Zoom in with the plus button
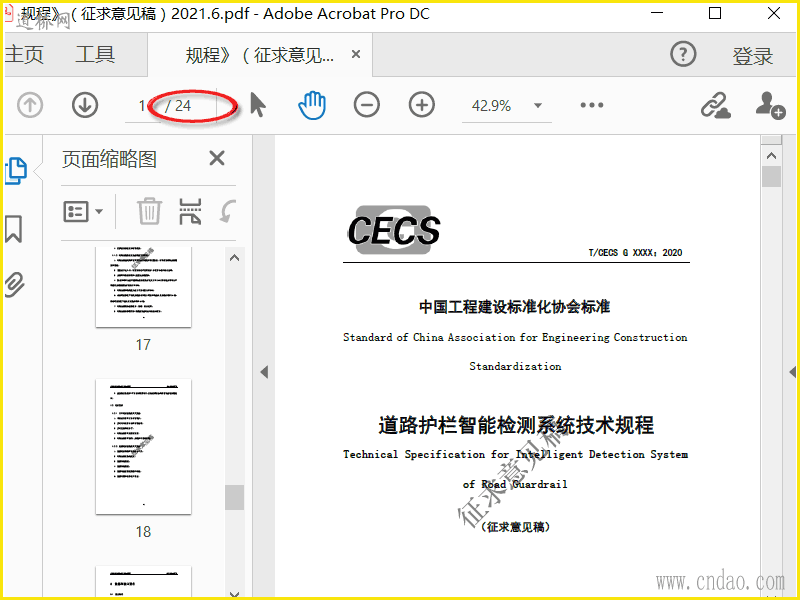 (x=421, y=105)
